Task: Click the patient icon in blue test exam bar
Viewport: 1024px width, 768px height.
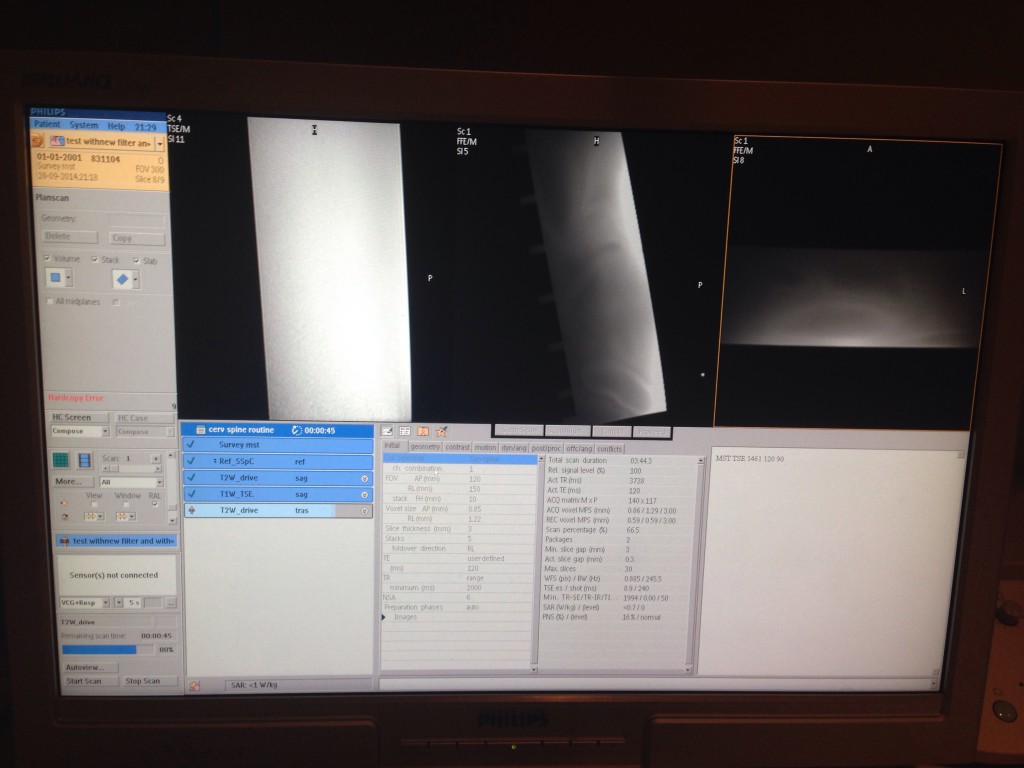Action: 64,541
